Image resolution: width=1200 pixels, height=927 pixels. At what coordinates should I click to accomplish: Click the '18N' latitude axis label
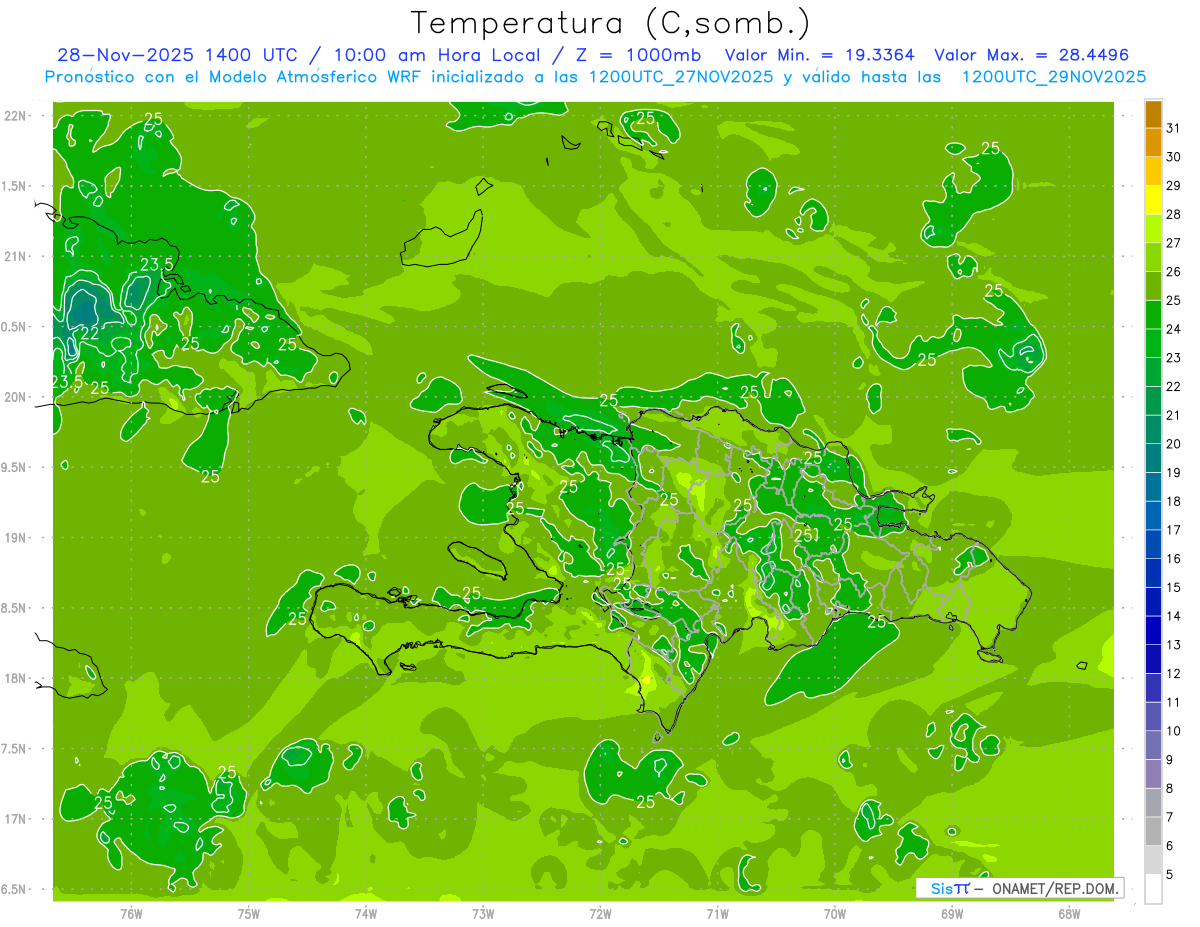[x=15, y=678]
